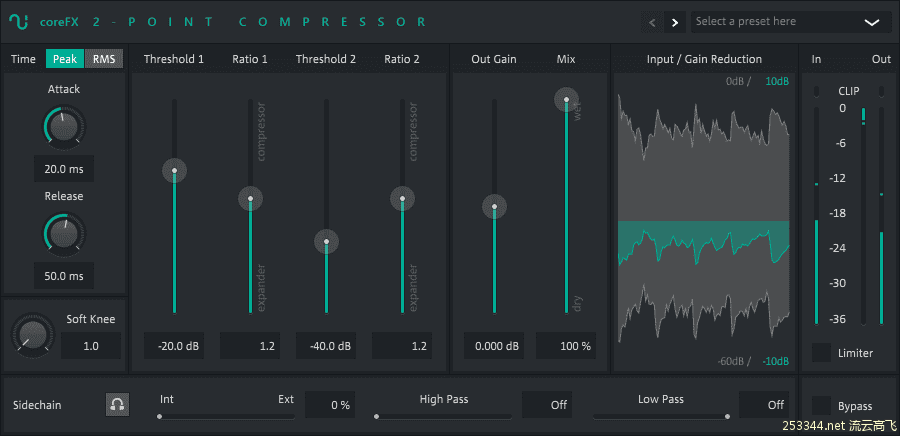The width and height of the screenshot is (900, 436).
Task: Click the Low Pass slider handle
Action: tap(727, 416)
